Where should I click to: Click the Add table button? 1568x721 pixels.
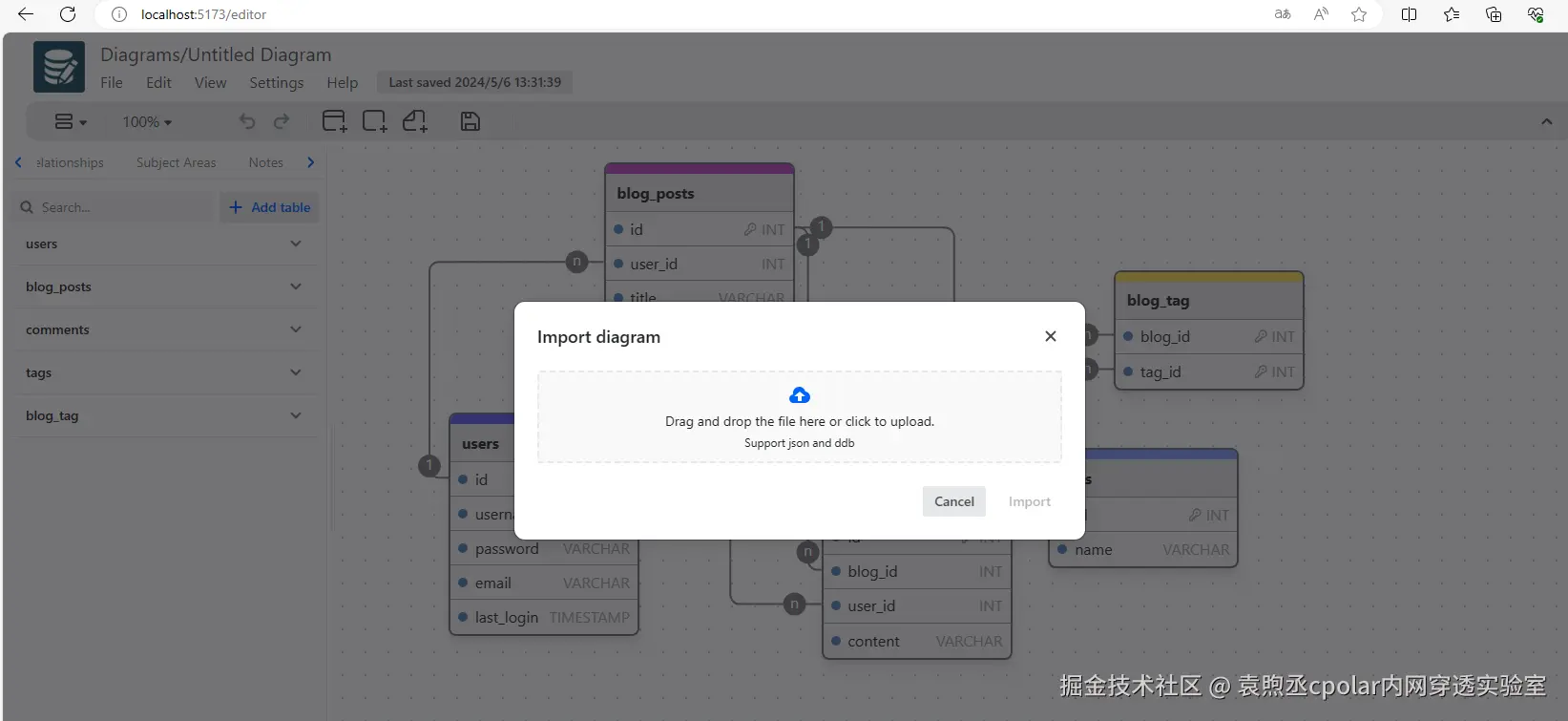tap(269, 207)
